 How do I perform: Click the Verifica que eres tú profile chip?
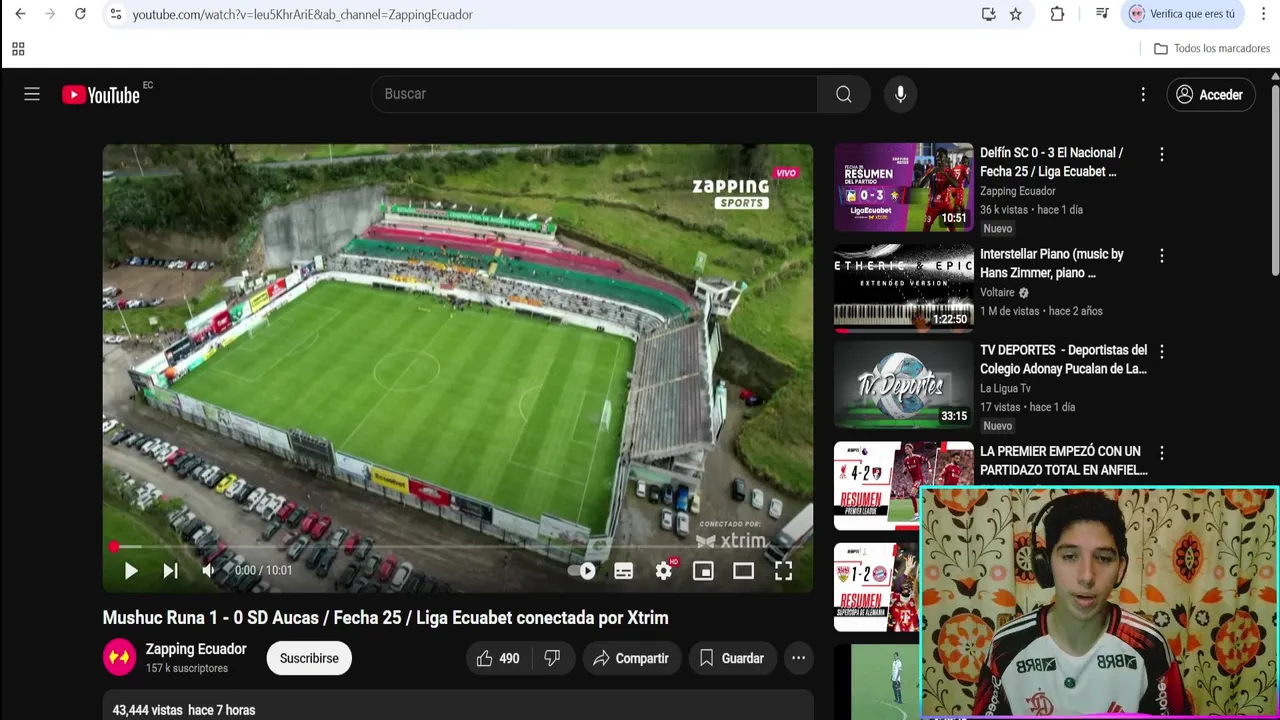1182,14
